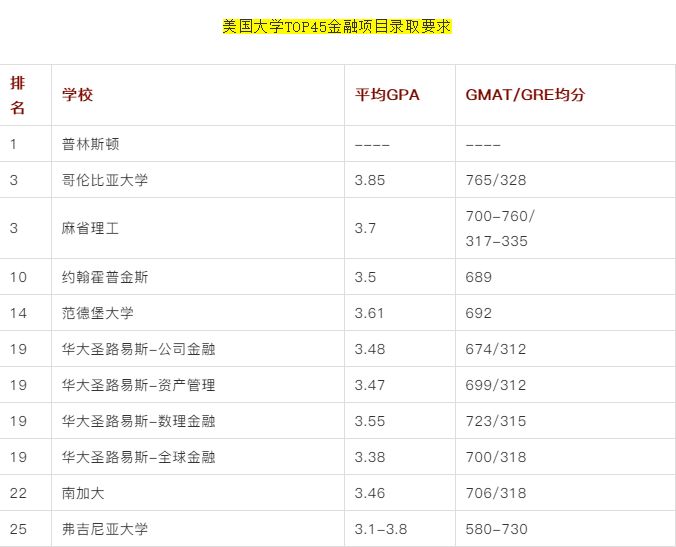Select the score 706/318

[496, 493]
